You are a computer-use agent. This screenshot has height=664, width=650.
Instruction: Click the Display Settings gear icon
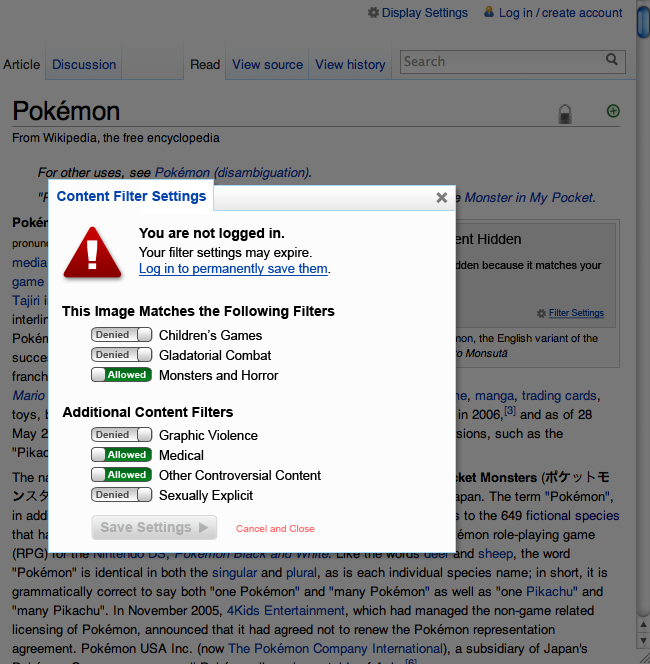[373, 13]
